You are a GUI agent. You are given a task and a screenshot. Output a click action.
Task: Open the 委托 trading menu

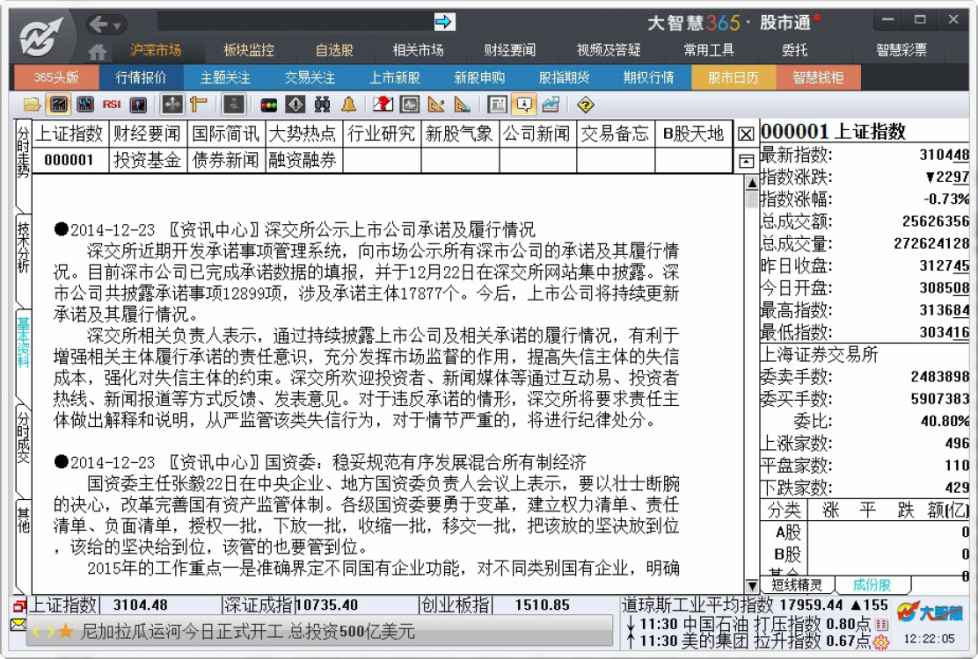pyautogui.click(x=794, y=50)
